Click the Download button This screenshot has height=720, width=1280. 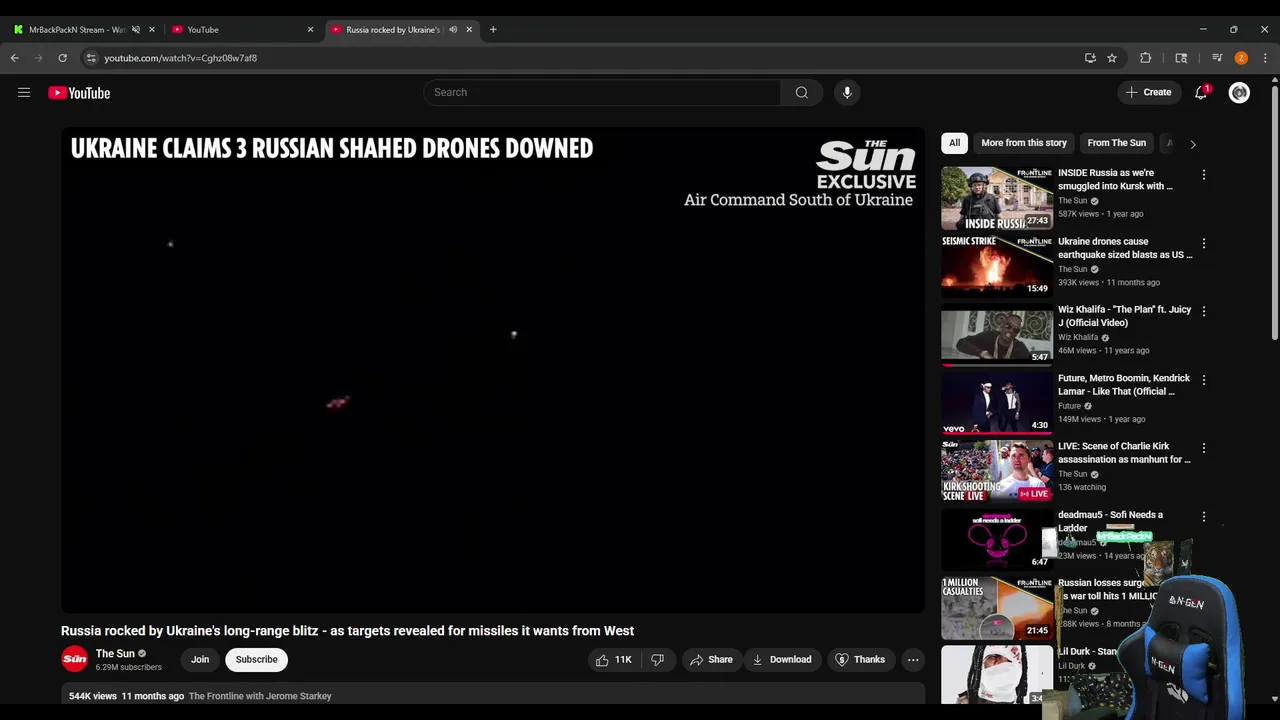pos(782,660)
